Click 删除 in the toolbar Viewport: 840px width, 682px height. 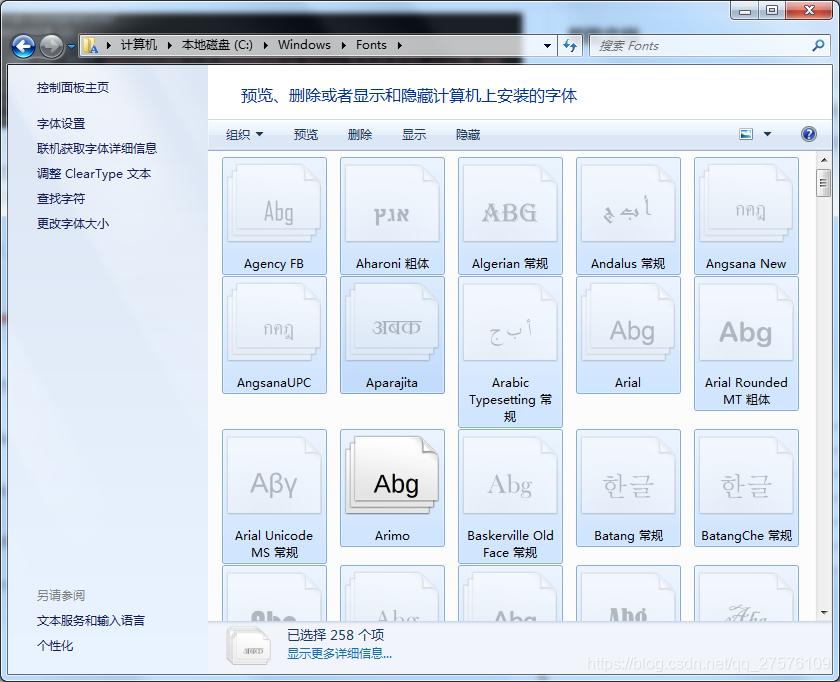[360, 134]
